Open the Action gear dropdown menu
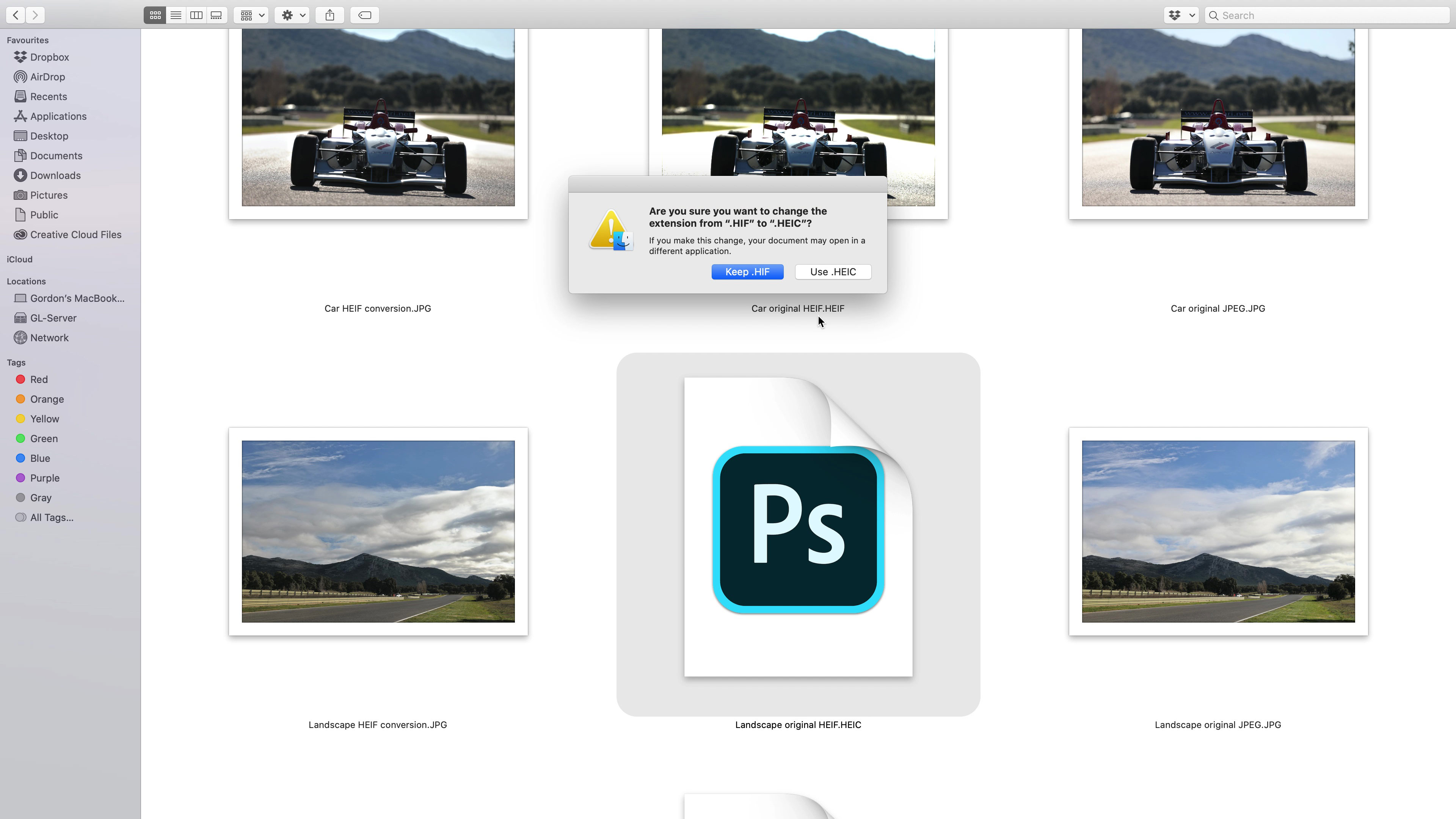The width and height of the screenshot is (1456, 819). pos(292,15)
